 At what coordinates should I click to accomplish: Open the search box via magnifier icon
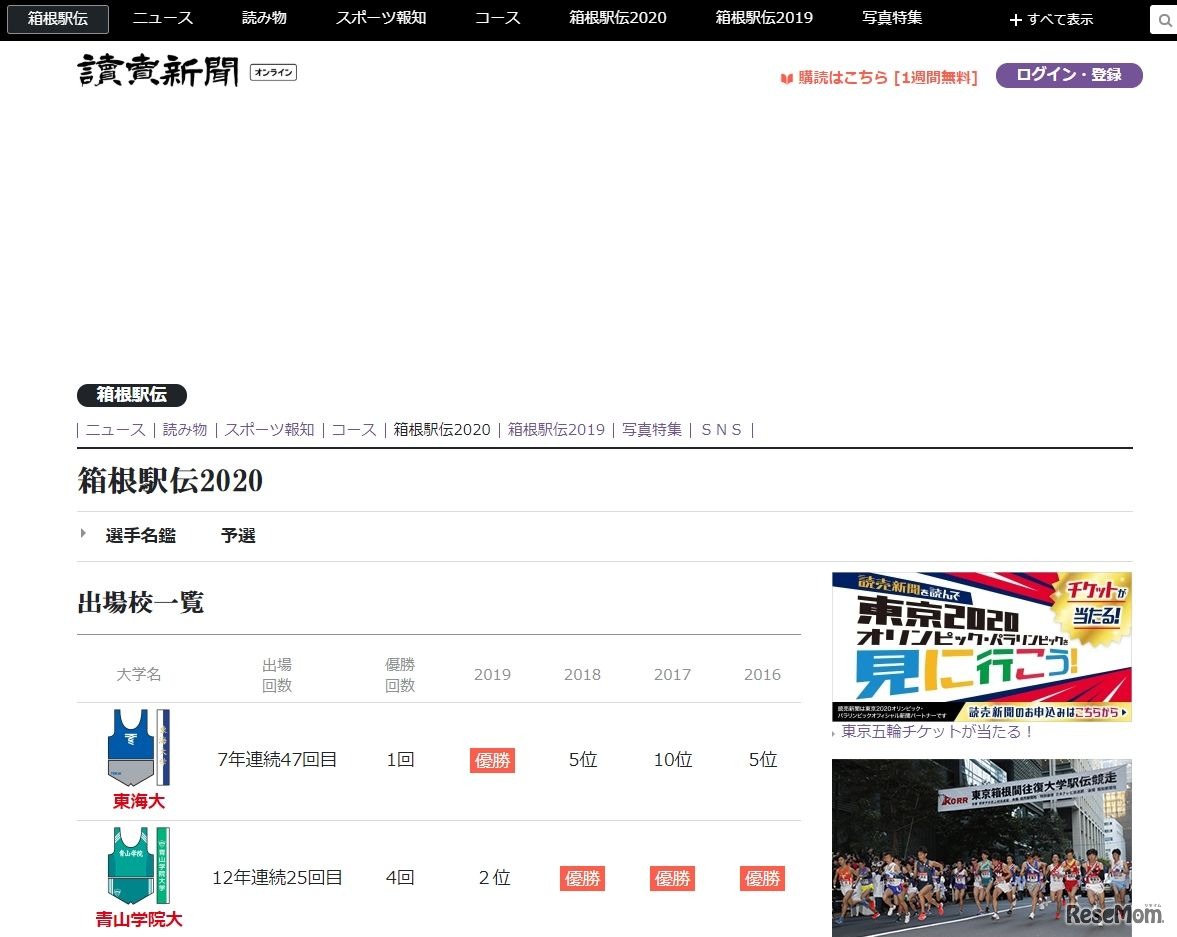click(1163, 19)
